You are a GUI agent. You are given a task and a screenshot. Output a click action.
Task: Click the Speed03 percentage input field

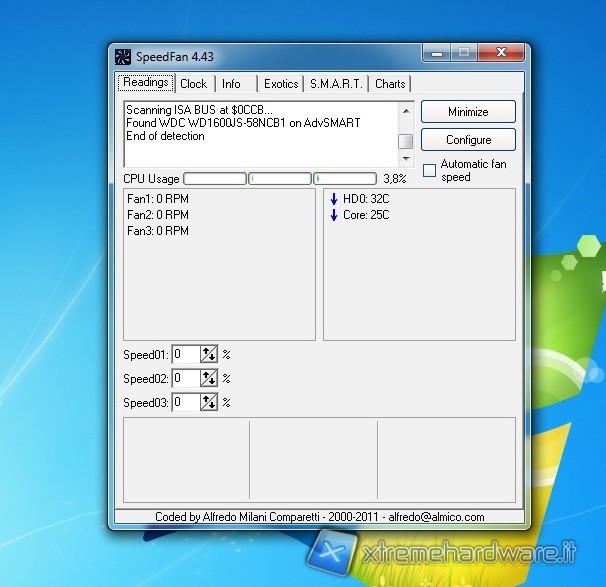[185, 402]
